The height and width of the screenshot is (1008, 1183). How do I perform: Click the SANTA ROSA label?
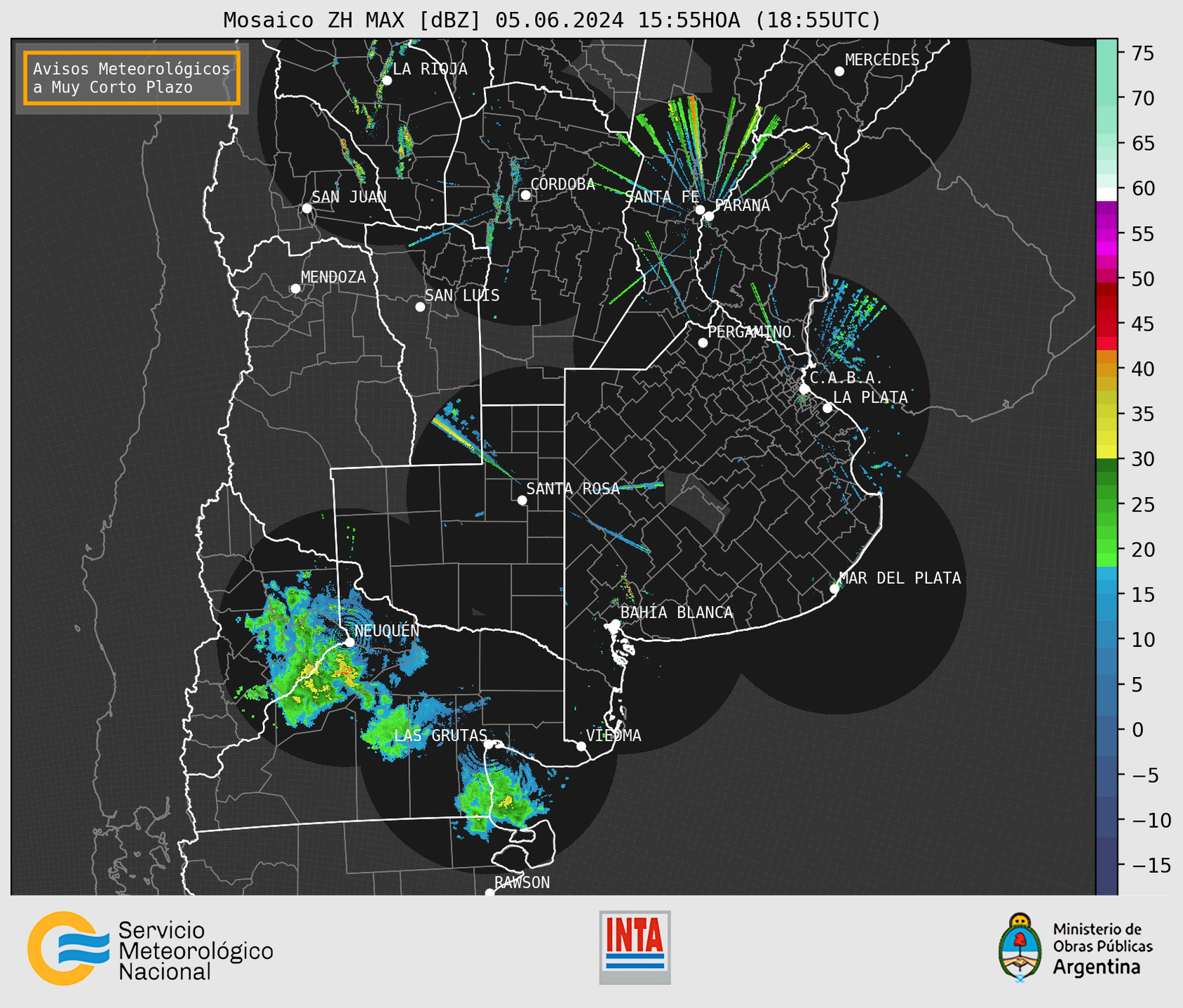coord(573,489)
